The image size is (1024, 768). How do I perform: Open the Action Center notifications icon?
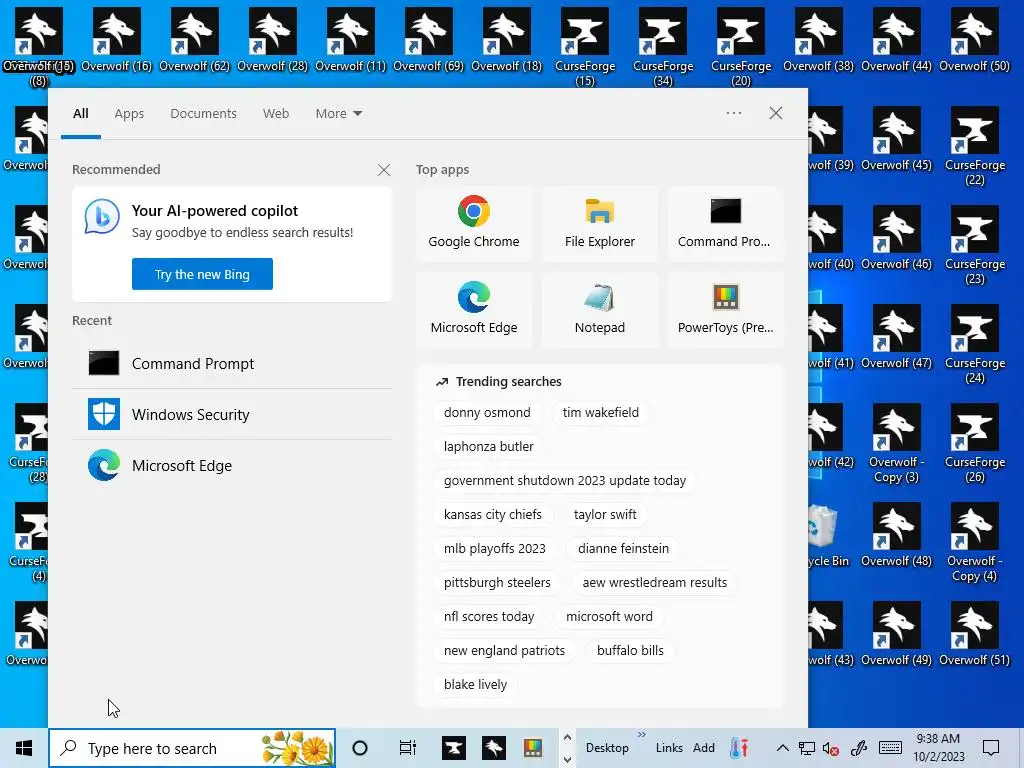click(991, 748)
